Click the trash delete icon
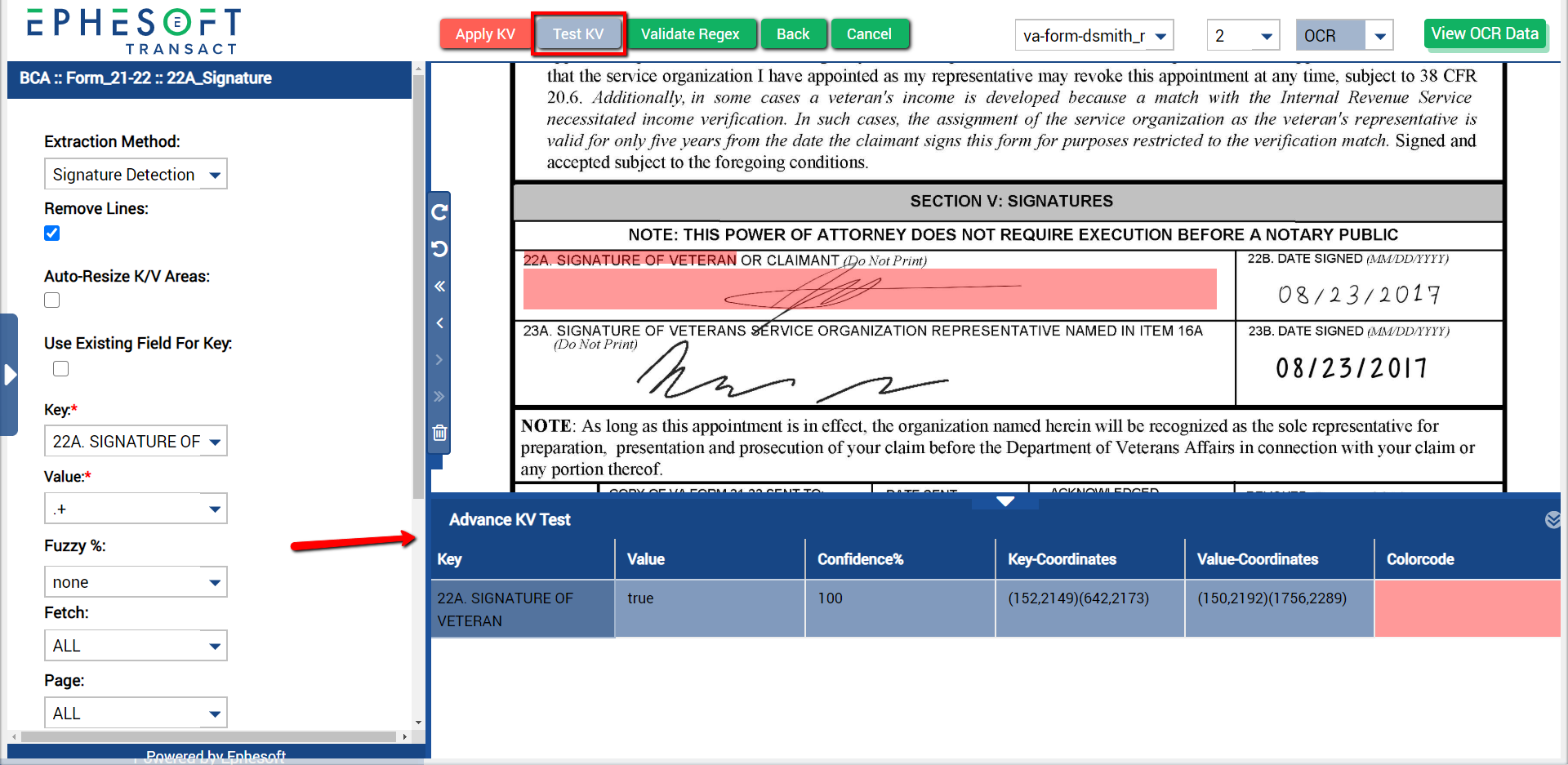The height and width of the screenshot is (765, 1568). 439,433
